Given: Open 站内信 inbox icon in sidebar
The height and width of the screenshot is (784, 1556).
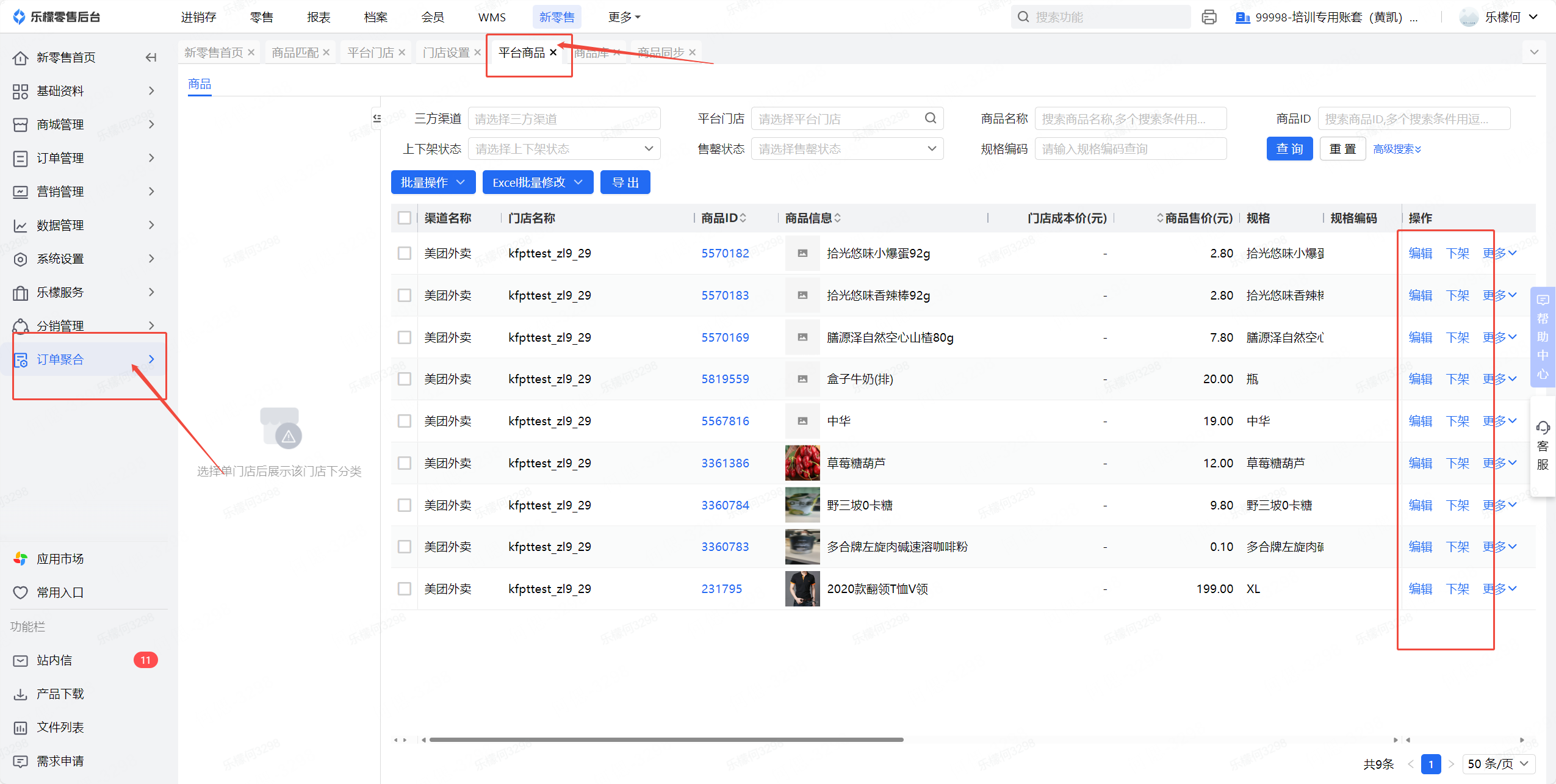Looking at the screenshot, I should pyautogui.click(x=20, y=660).
